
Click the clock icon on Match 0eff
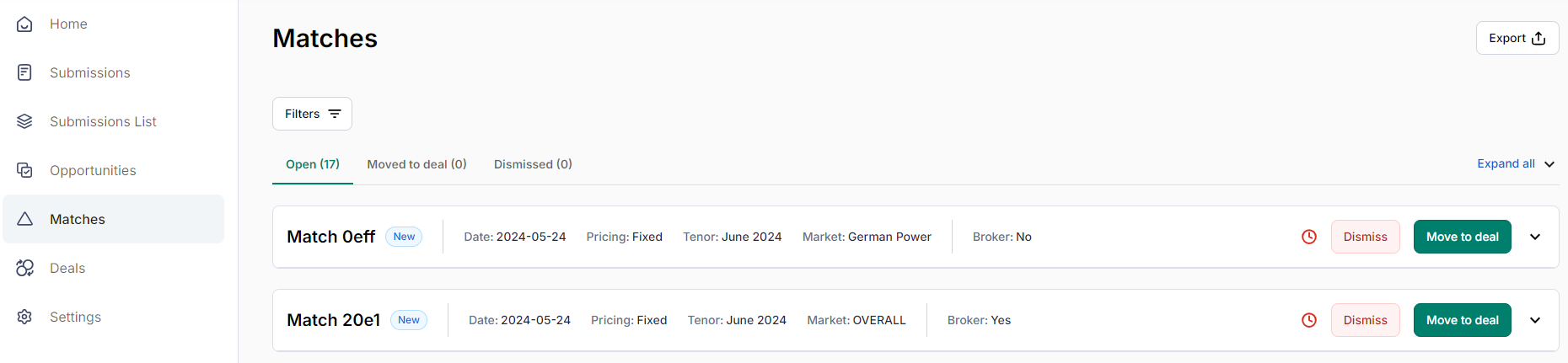click(1309, 237)
